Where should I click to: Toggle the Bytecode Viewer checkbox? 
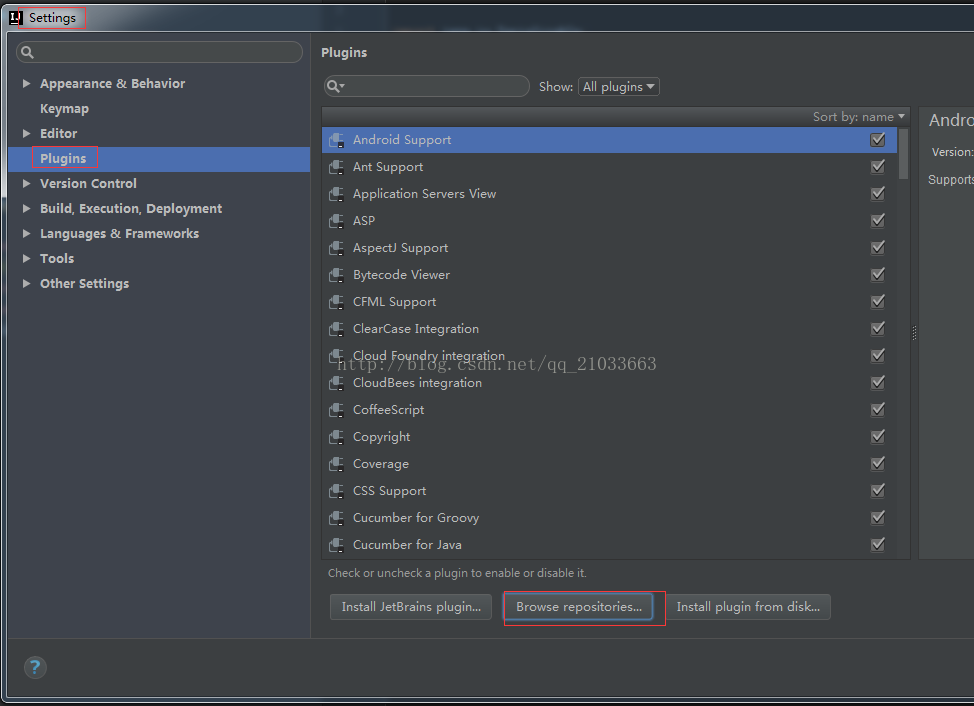click(x=878, y=274)
